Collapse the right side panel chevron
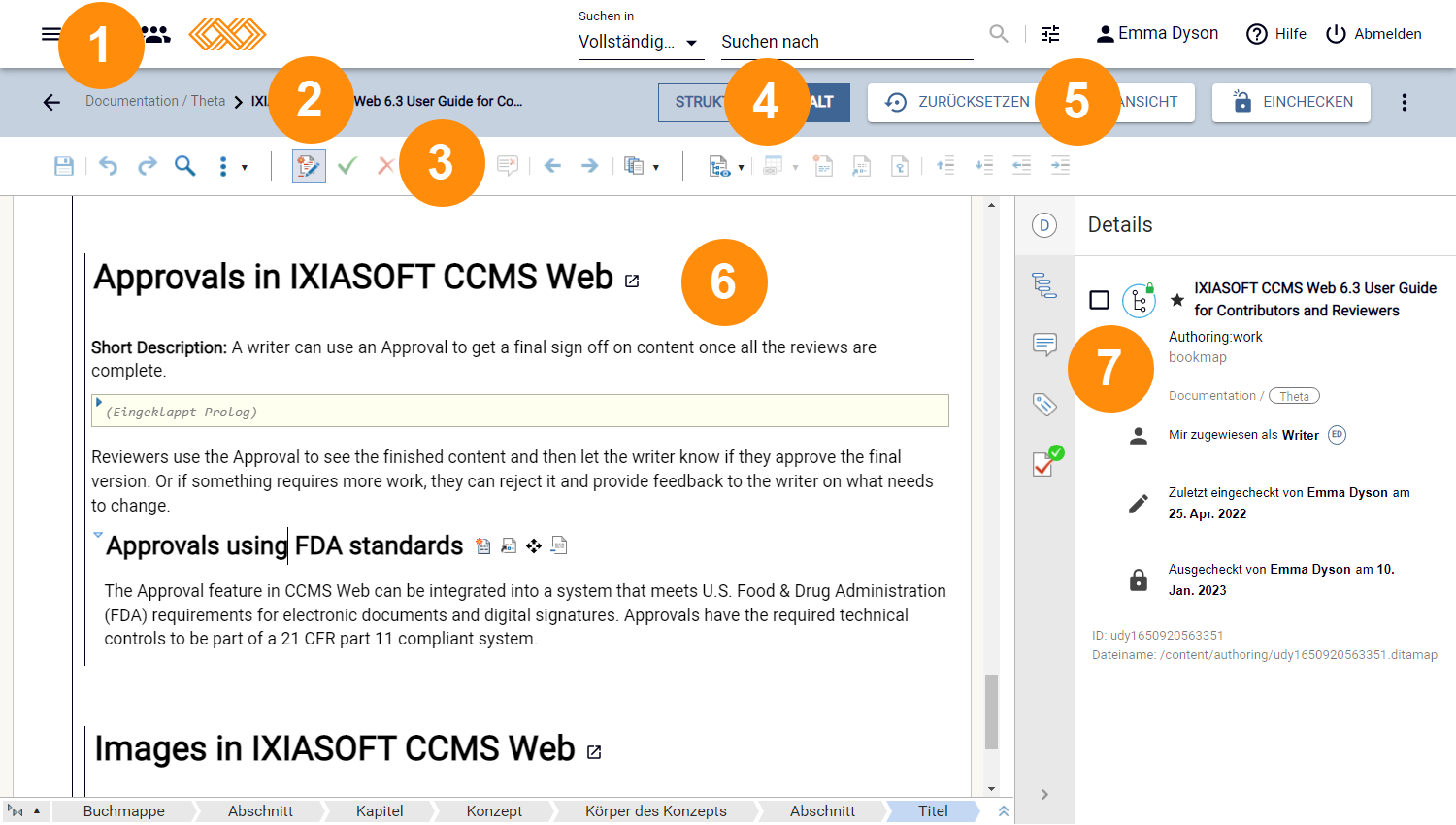Viewport: 1456px width, 825px height. pyautogui.click(x=1044, y=794)
